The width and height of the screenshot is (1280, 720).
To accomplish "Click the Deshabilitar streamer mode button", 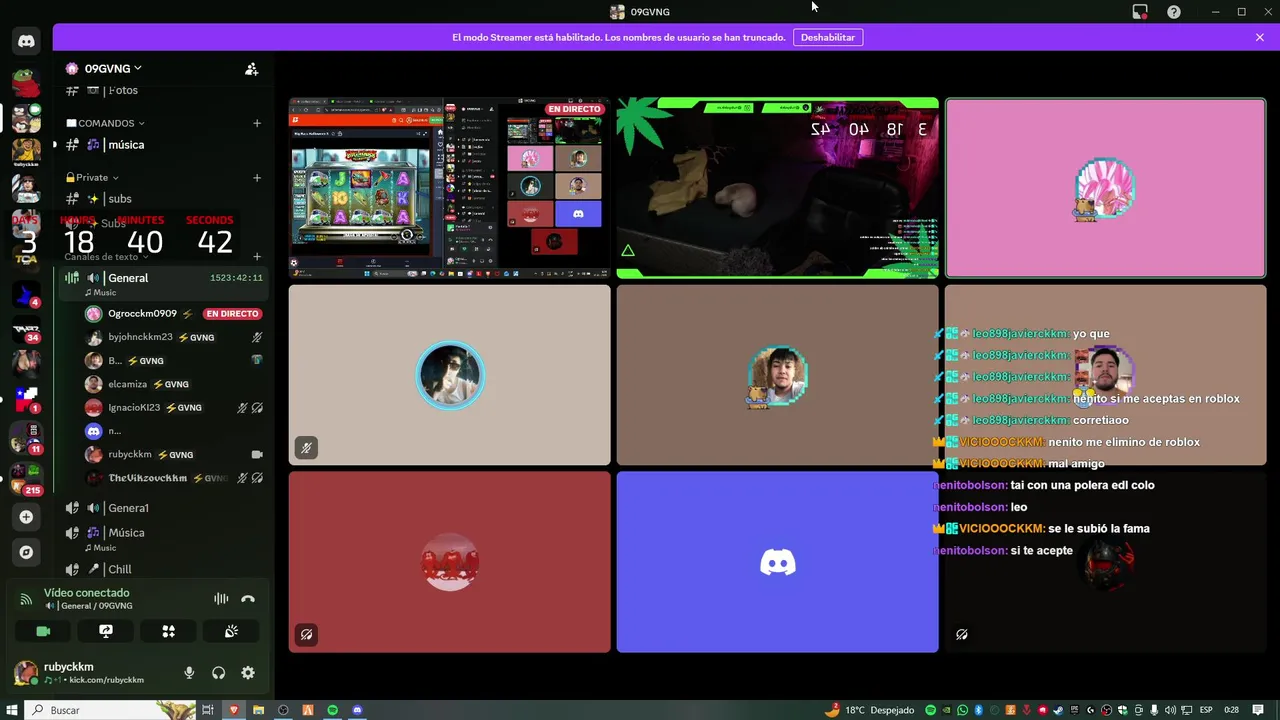I will click(828, 37).
